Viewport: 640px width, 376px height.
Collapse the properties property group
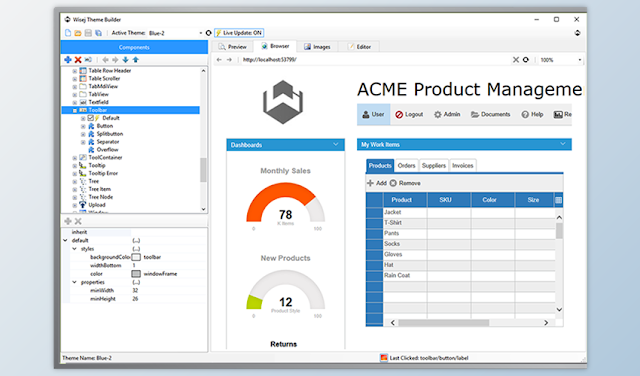[x=75, y=282]
